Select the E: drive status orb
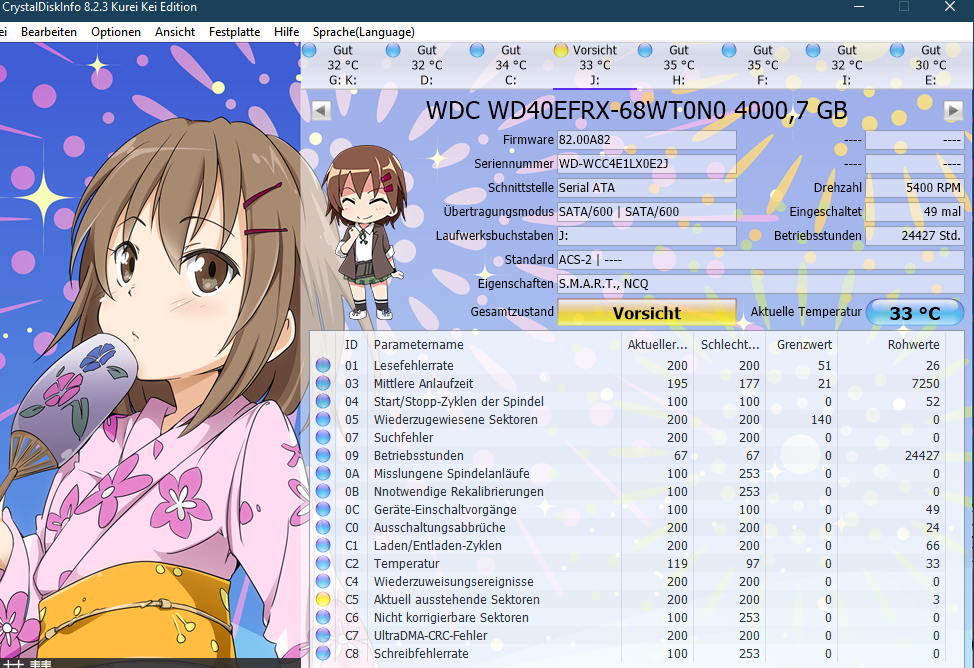This screenshot has width=974, height=668. point(896,50)
